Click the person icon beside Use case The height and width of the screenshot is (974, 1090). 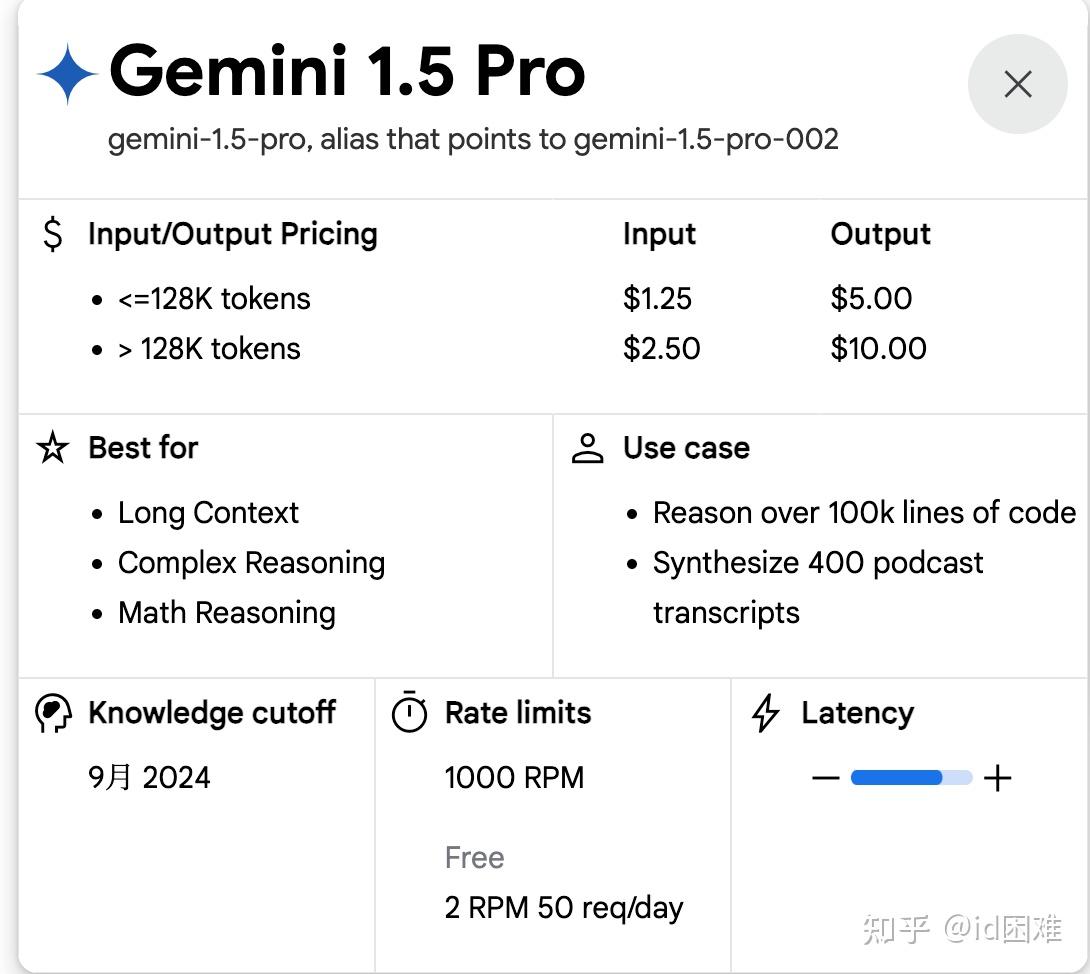[587, 448]
